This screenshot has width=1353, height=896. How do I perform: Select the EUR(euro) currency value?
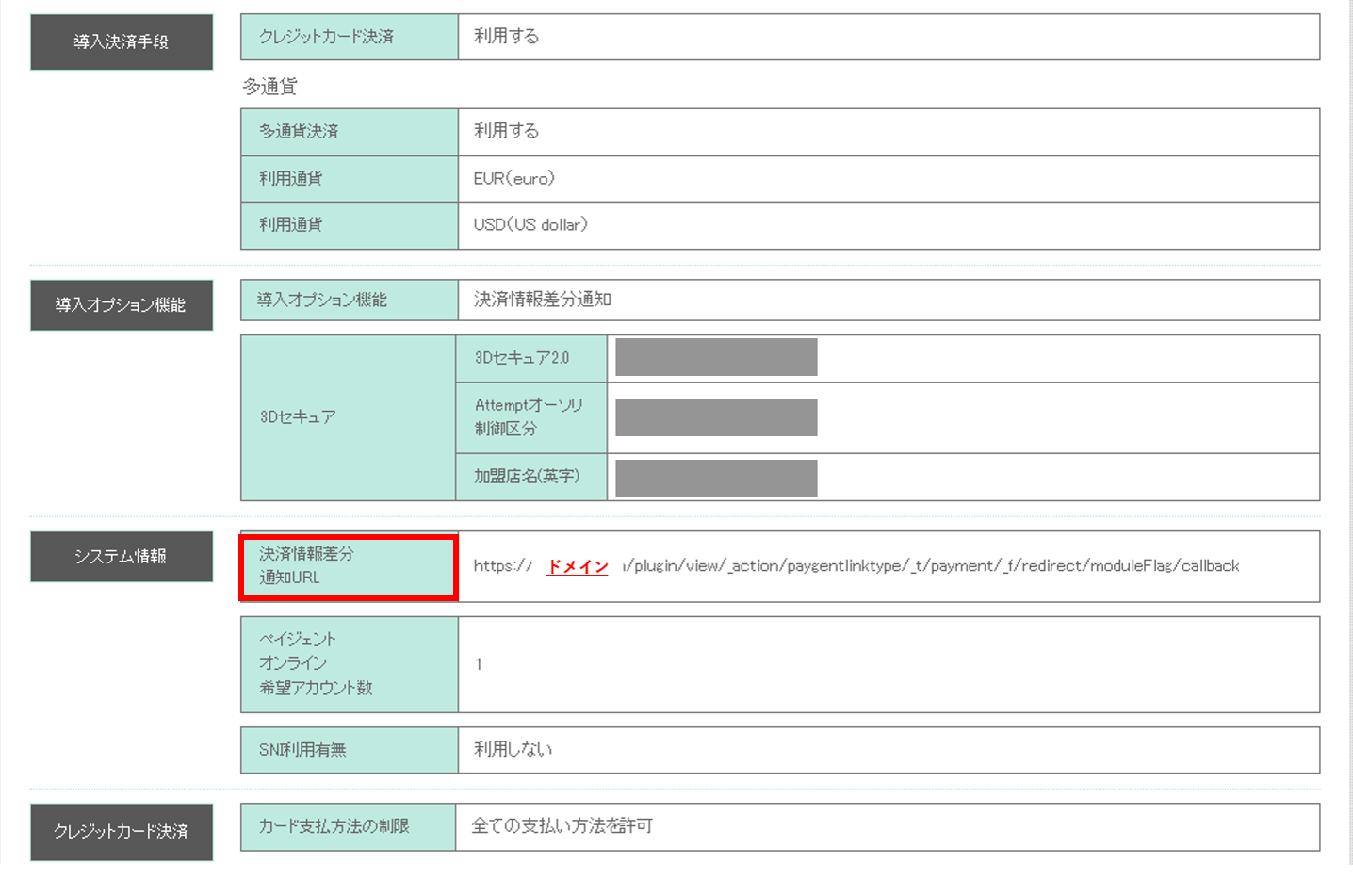tap(514, 179)
